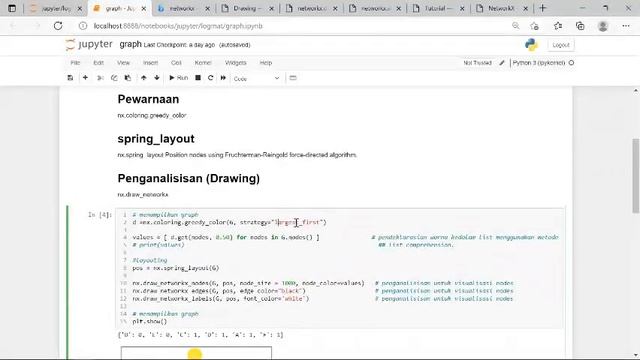Open a new browser tab

pos(542,8)
